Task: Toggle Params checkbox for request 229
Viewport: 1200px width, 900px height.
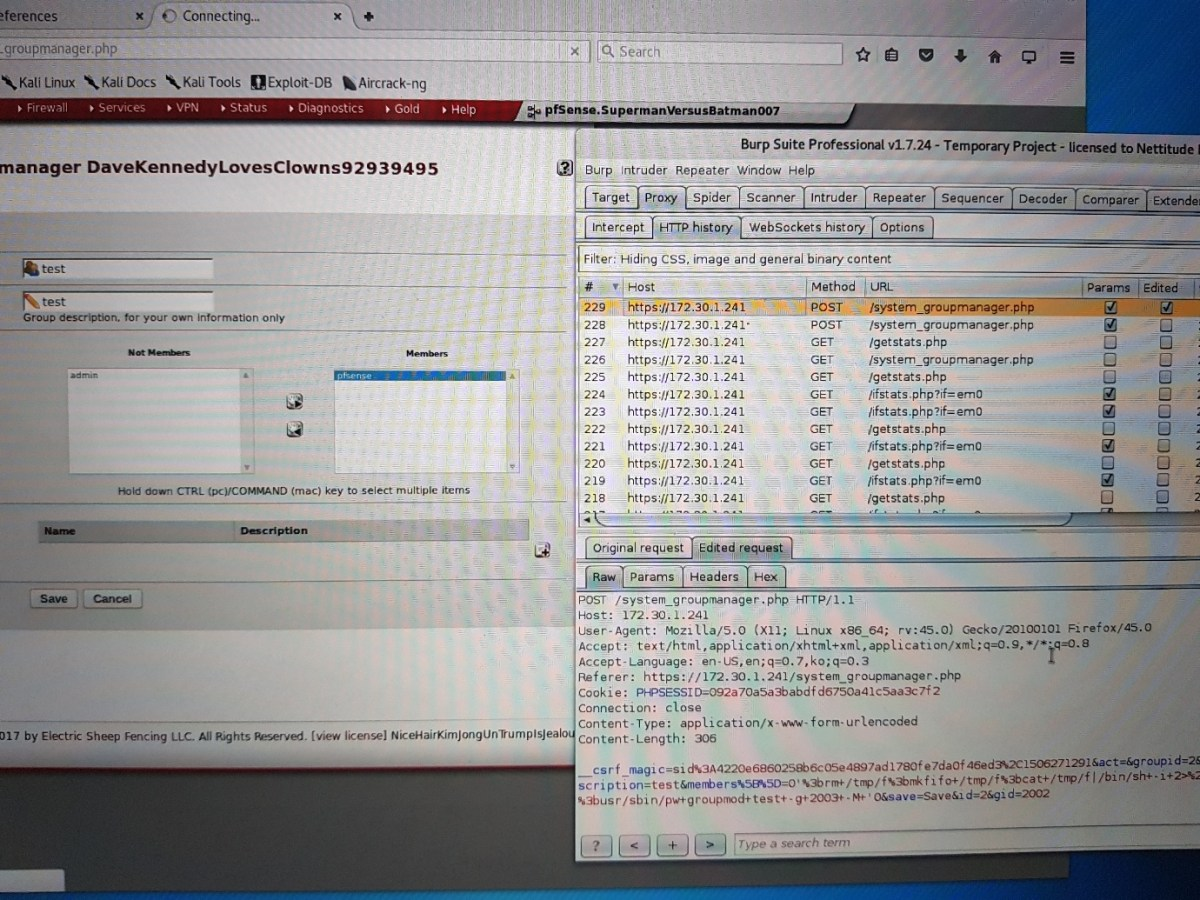Action: [x=1109, y=308]
